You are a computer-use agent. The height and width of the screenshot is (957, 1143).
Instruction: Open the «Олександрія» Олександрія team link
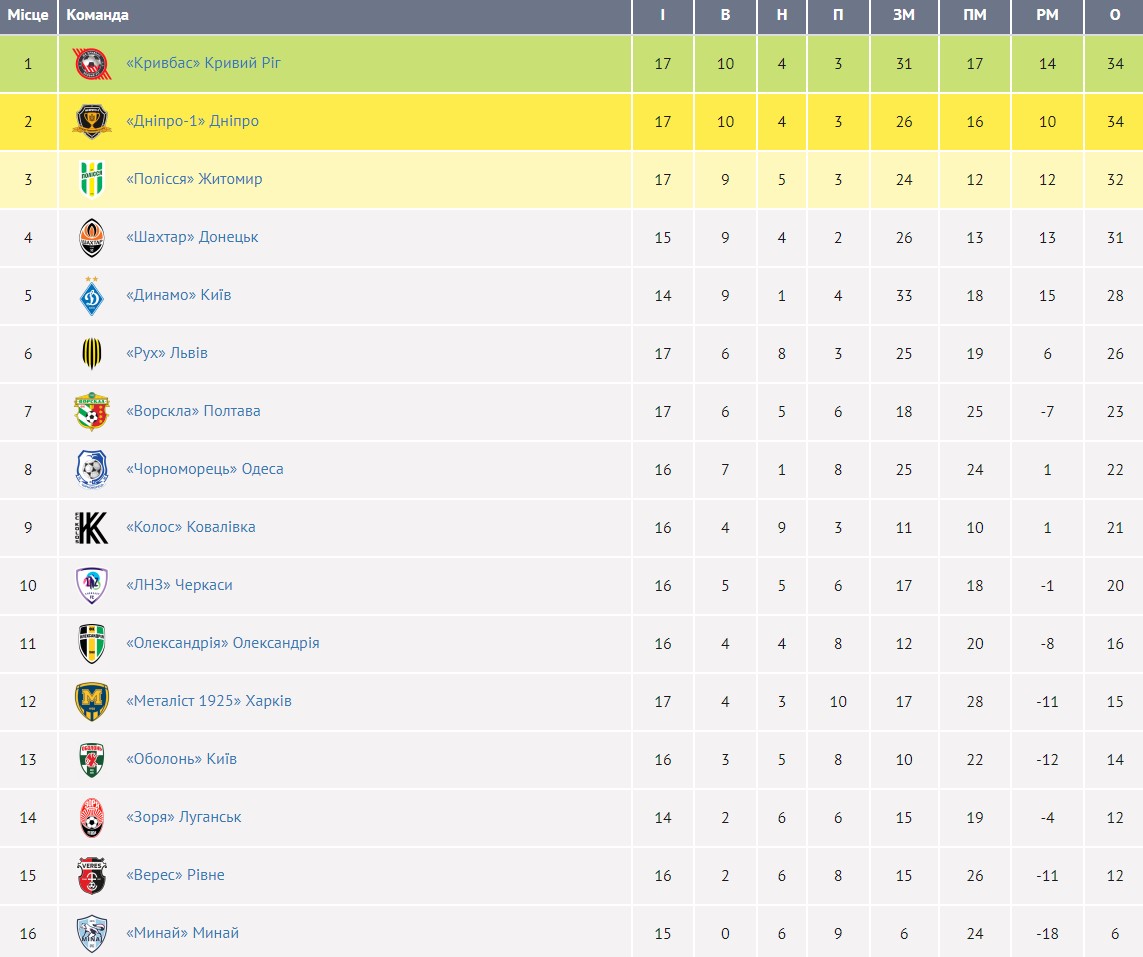pos(223,643)
